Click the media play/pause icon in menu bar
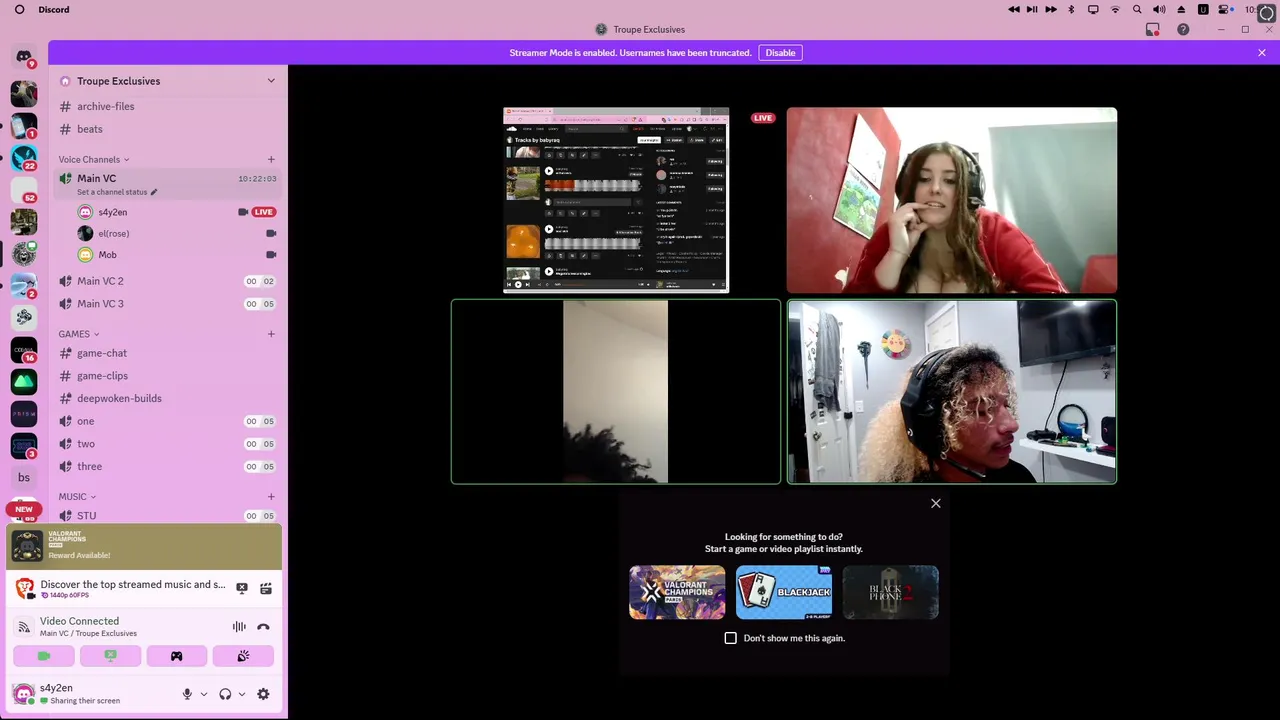1280x720 pixels. (x=1032, y=9)
